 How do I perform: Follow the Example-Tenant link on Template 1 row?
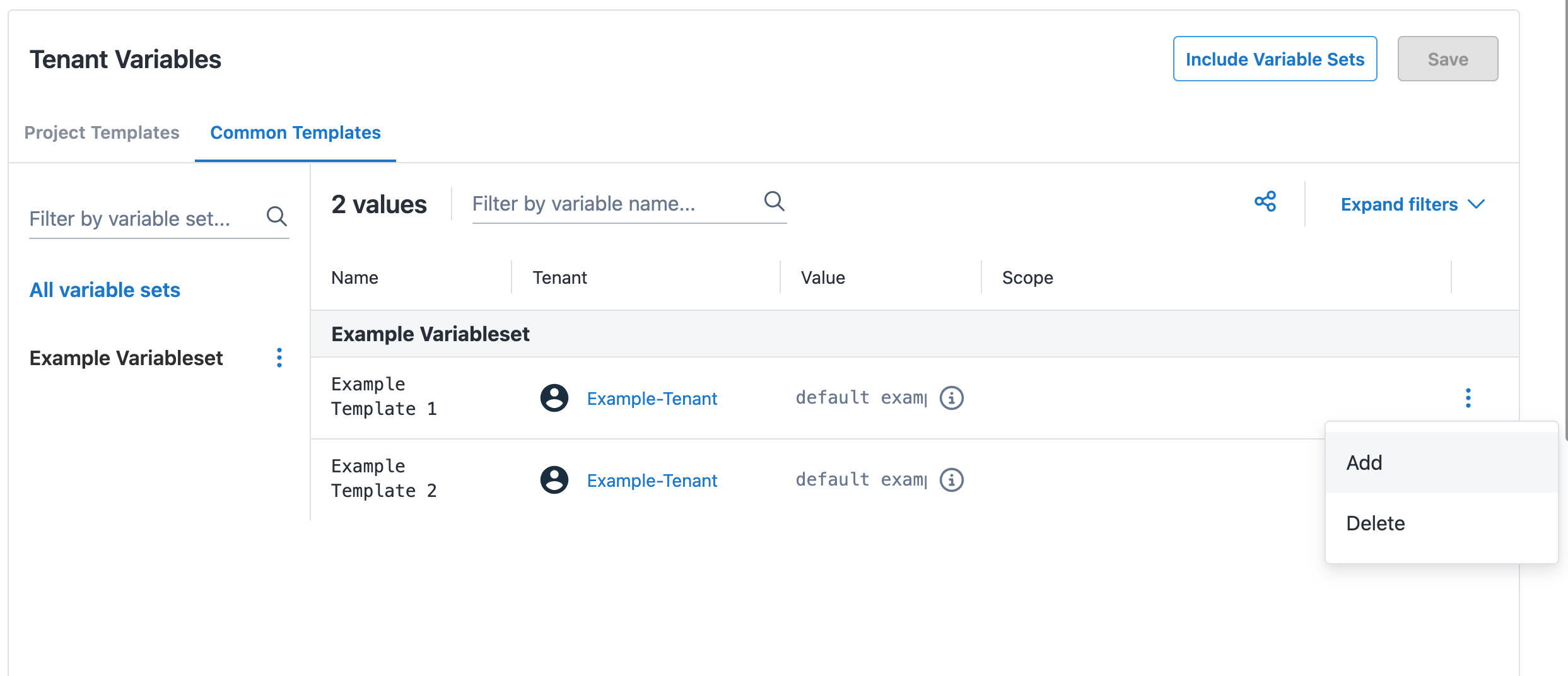point(652,398)
